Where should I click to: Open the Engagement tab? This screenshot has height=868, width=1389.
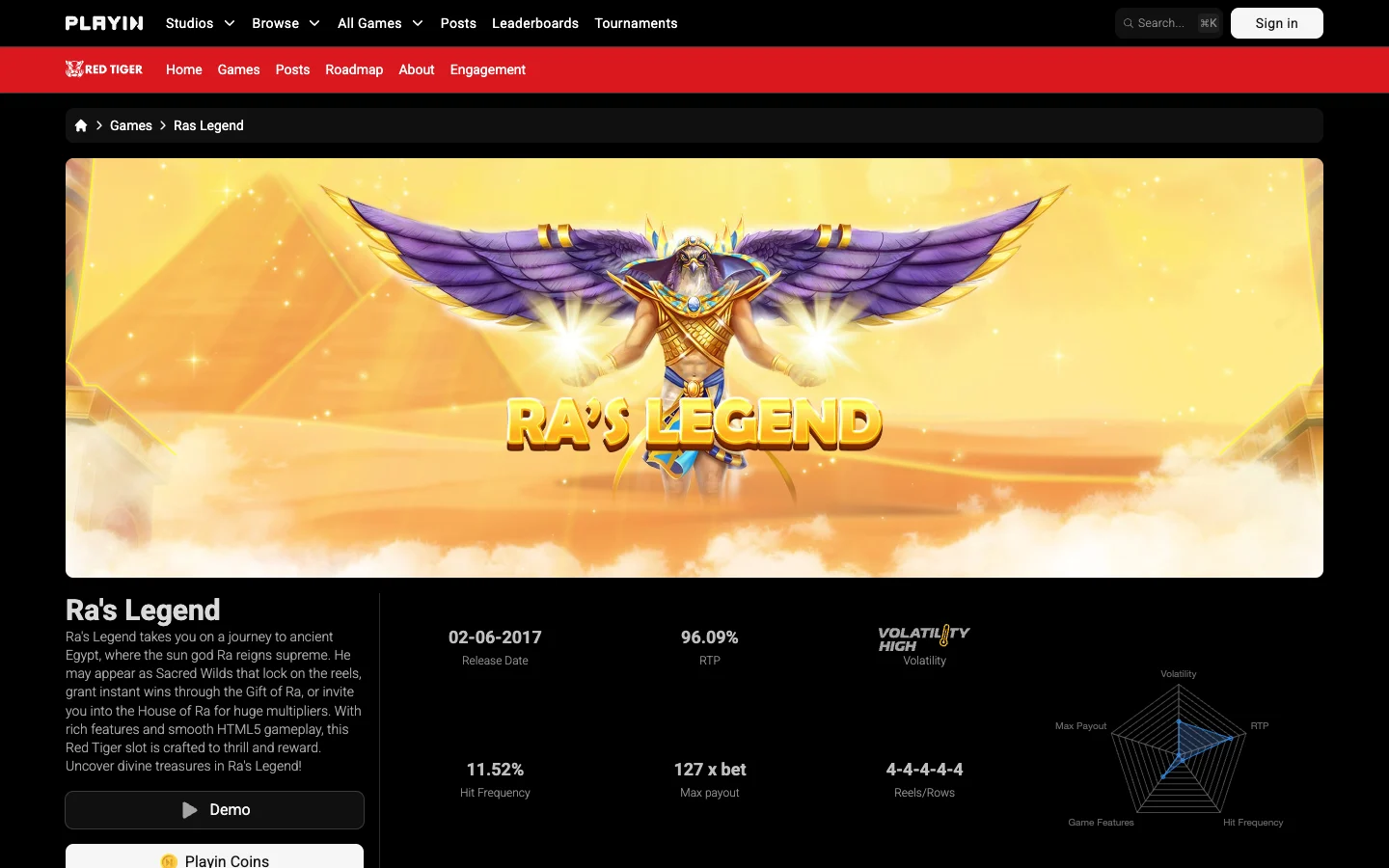pos(488,69)
